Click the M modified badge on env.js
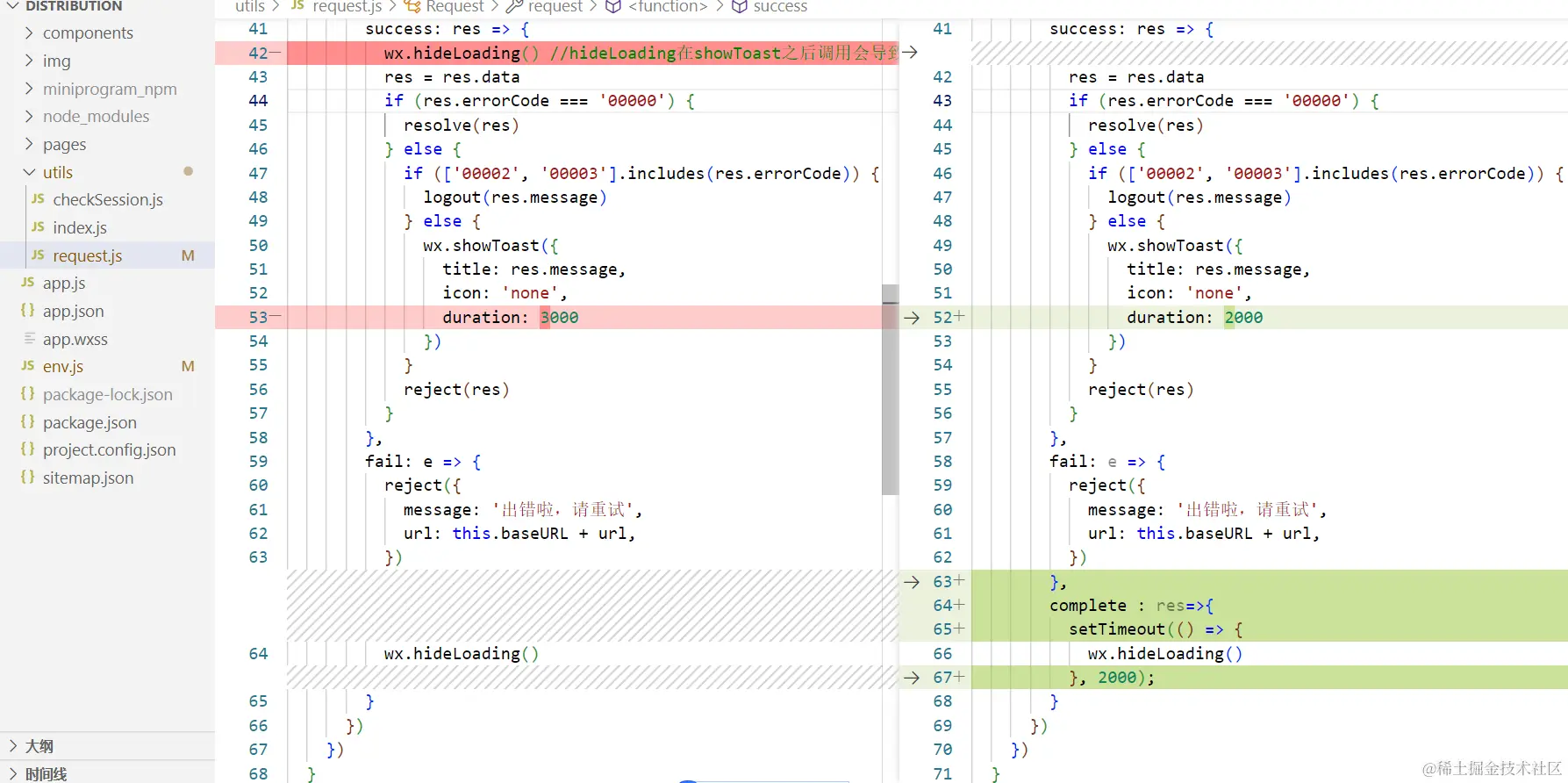Viewport: 1568px width, 783px height. (x=188, y=366)
